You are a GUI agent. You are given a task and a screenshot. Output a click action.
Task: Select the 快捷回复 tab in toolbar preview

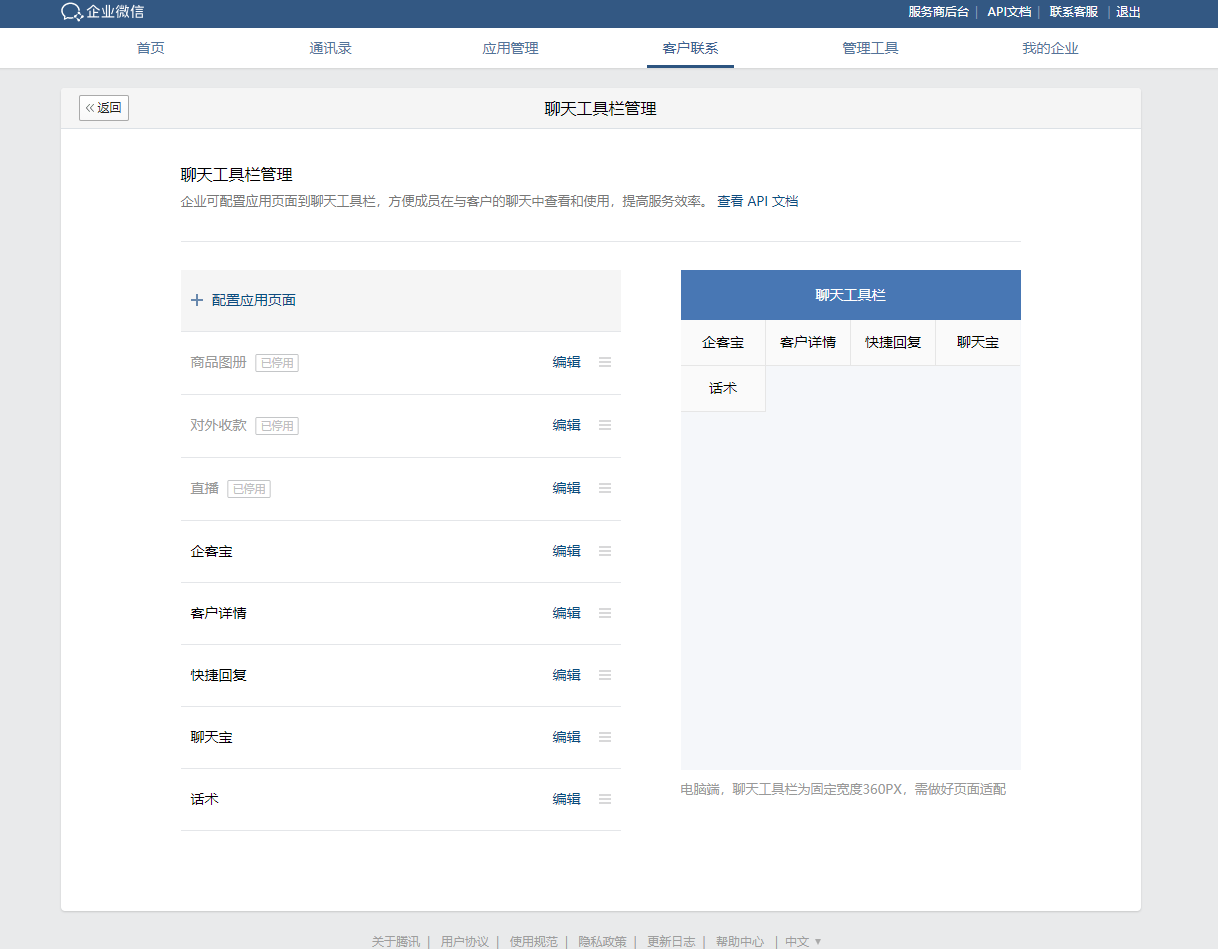pos(892,341)
